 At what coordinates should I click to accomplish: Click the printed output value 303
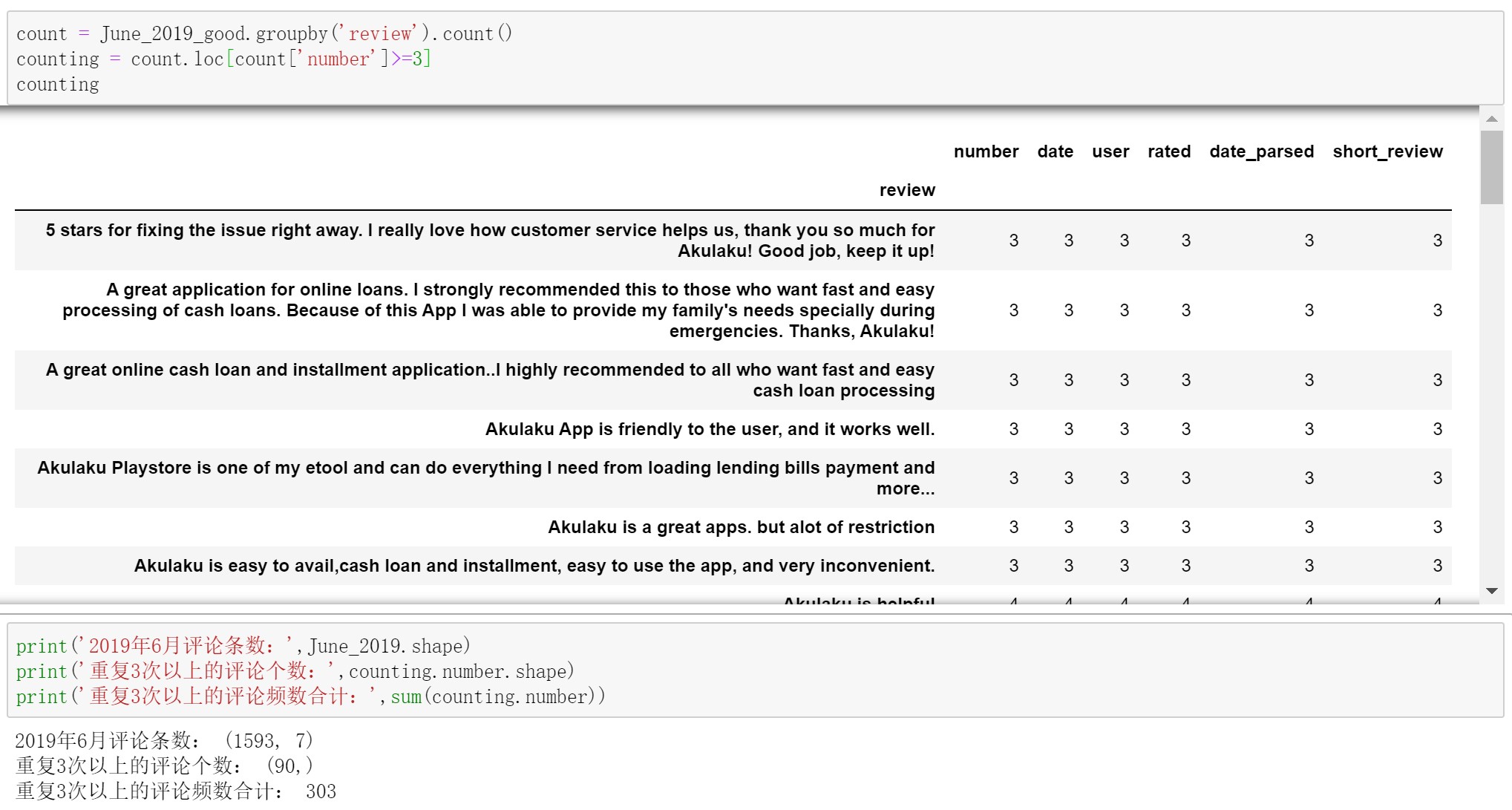point(321,791)
